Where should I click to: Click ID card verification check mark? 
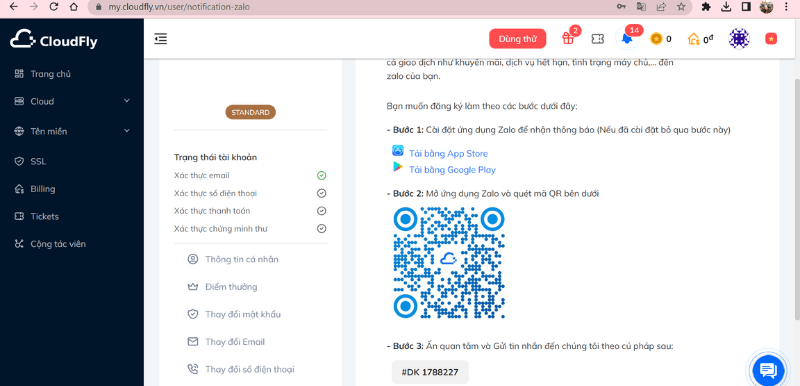[321, 228]
